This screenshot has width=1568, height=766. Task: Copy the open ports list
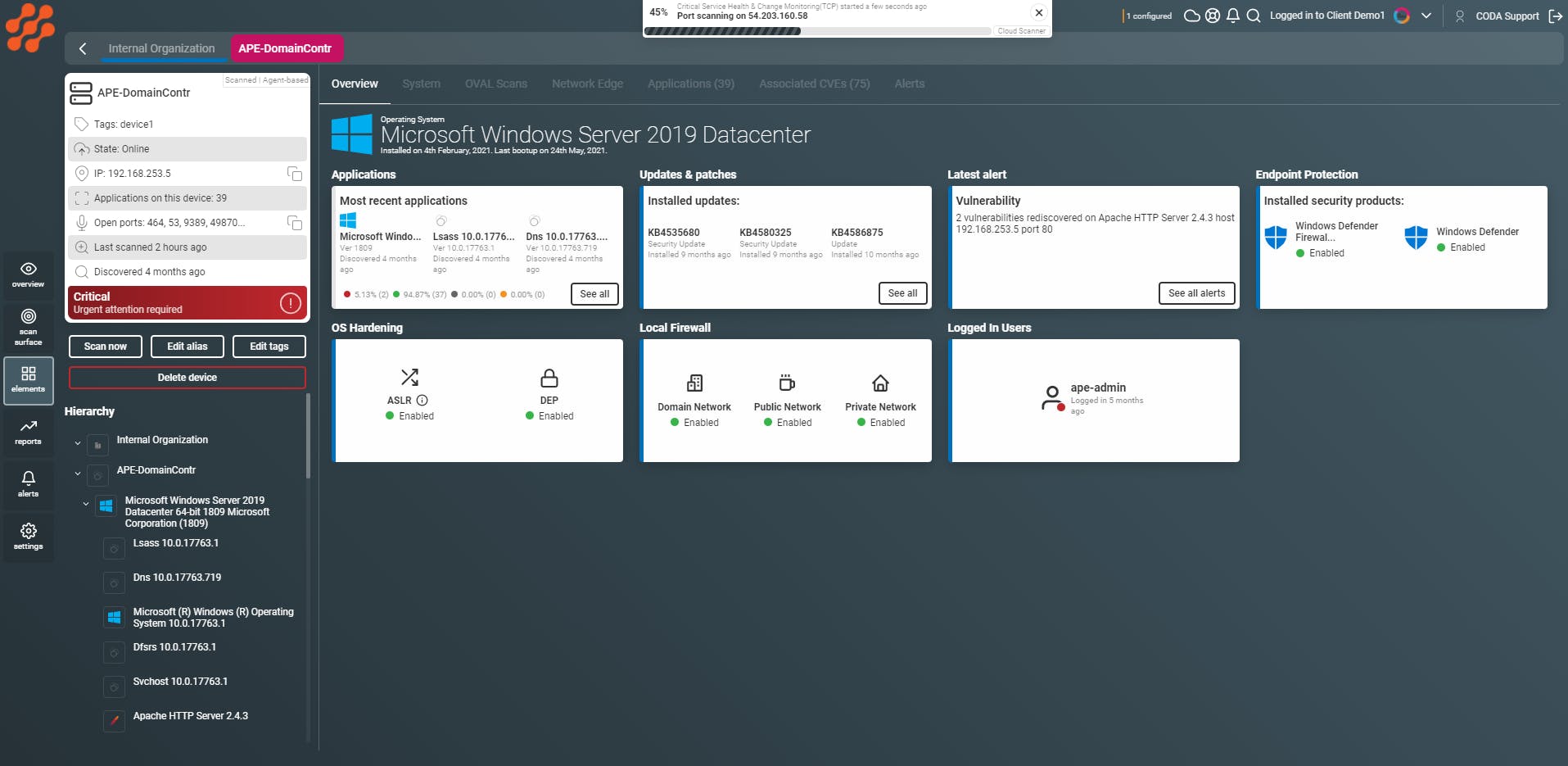295,223
